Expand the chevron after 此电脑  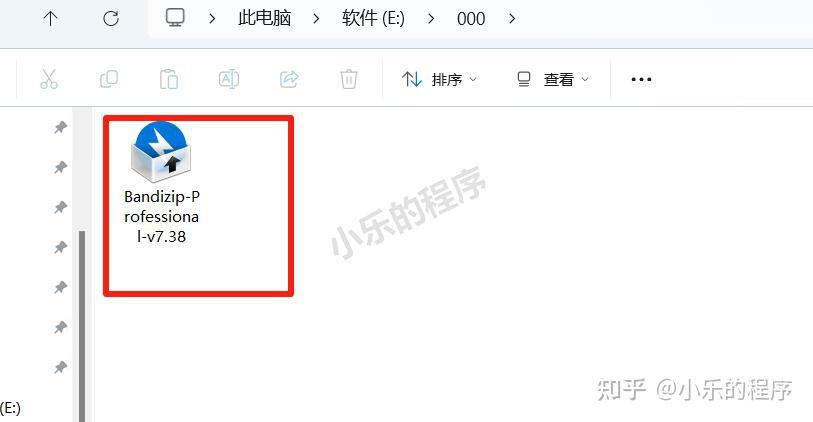pos(316,19)
